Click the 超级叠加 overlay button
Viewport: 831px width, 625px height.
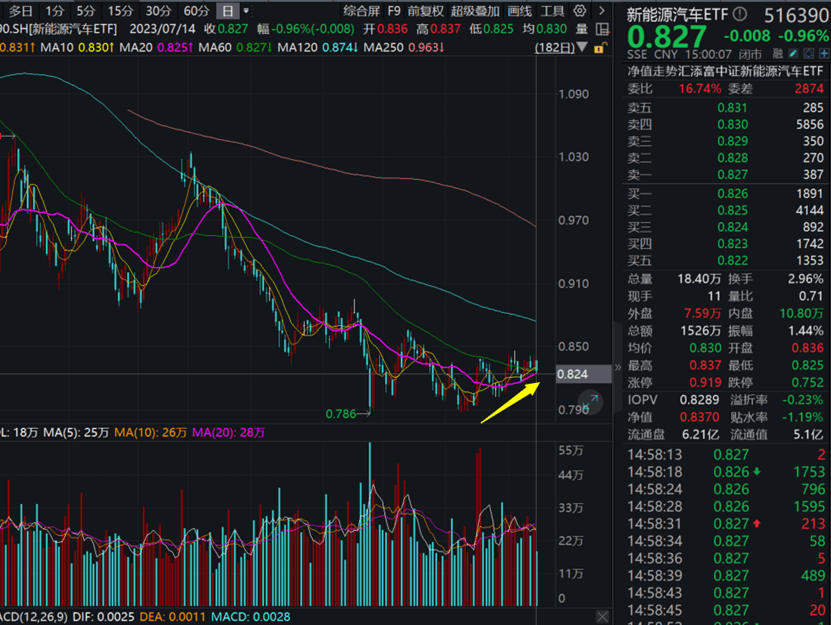tap(474, 11)
